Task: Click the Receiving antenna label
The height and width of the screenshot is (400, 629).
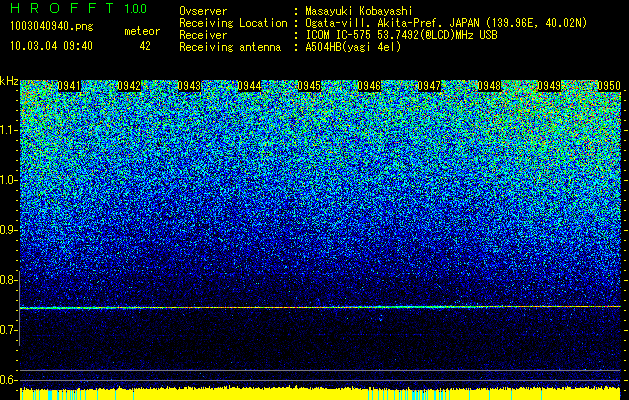Action: pos(230,47)
